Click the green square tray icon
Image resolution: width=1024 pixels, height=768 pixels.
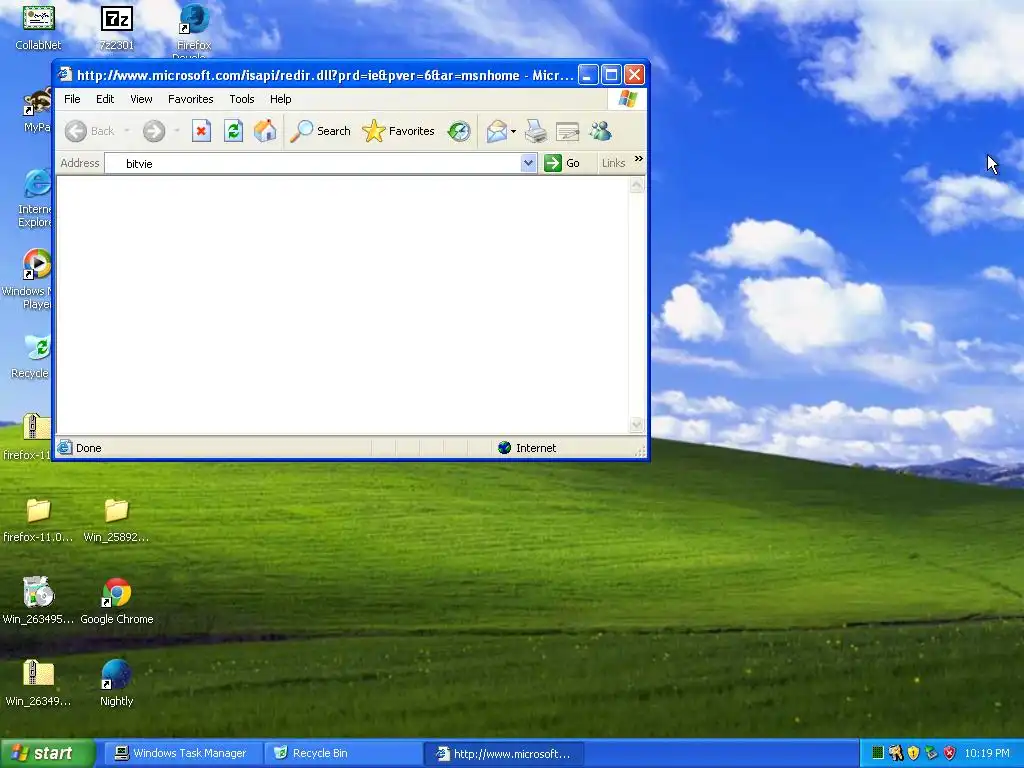(878, 753)
